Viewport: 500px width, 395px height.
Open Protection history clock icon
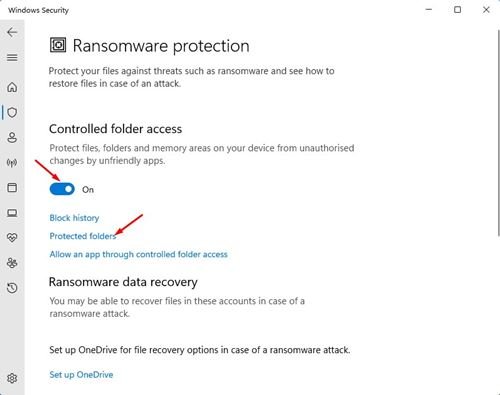[x=12, y=288]
